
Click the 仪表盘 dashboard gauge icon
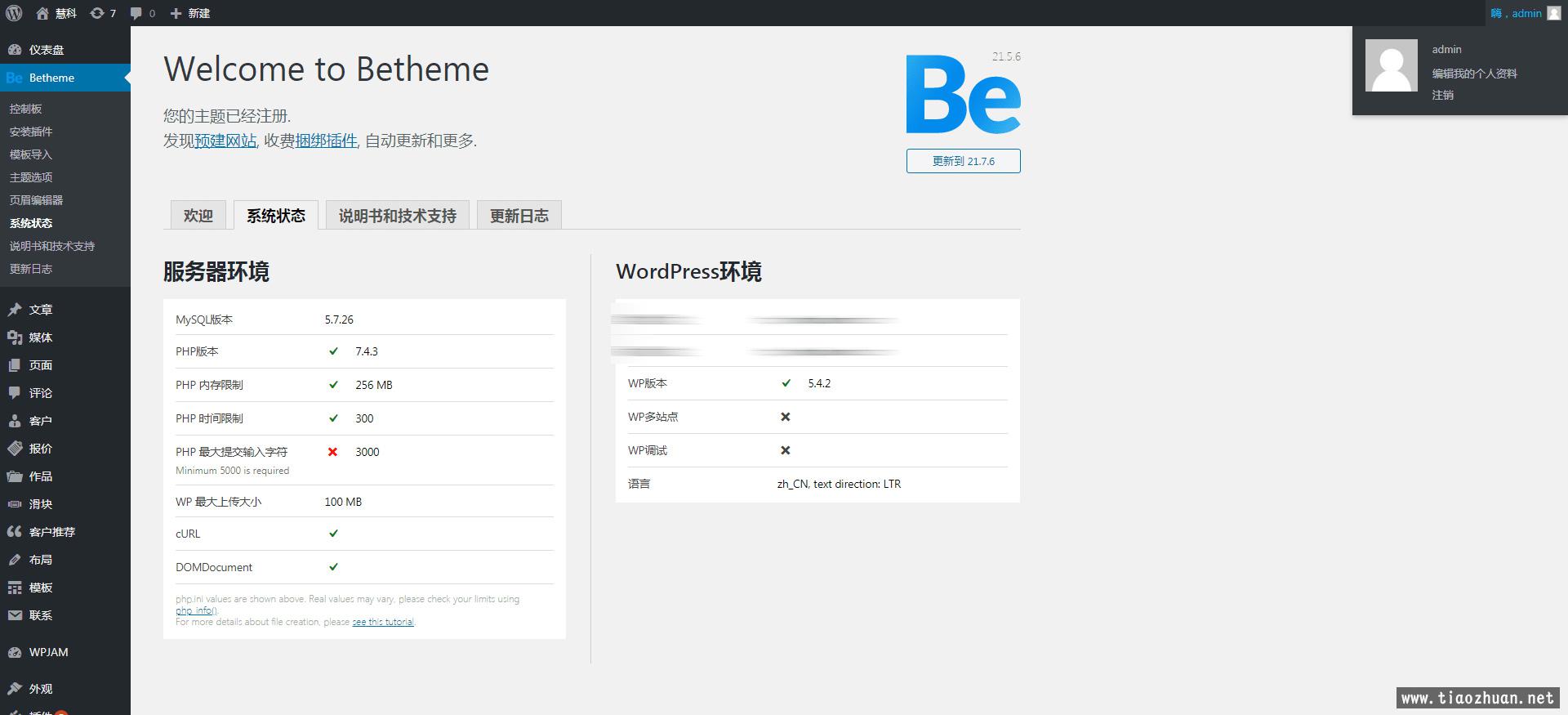click(15, 50)
